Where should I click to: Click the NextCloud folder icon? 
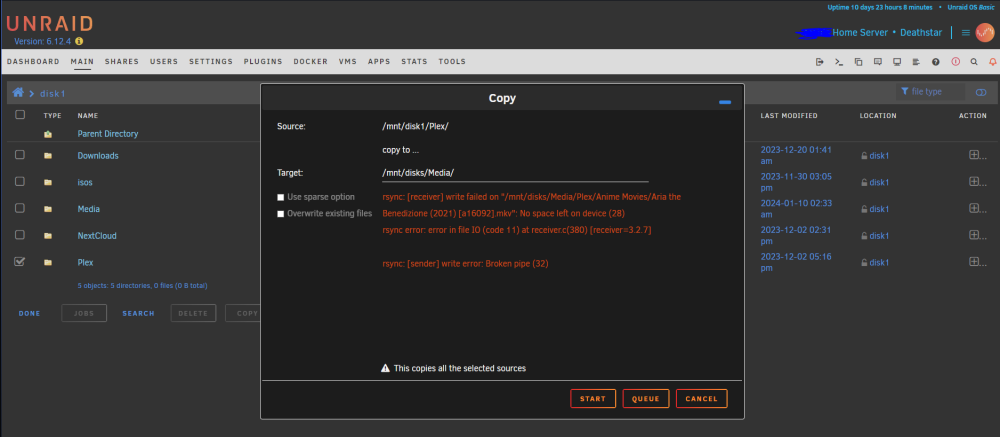tap(48, 236)
